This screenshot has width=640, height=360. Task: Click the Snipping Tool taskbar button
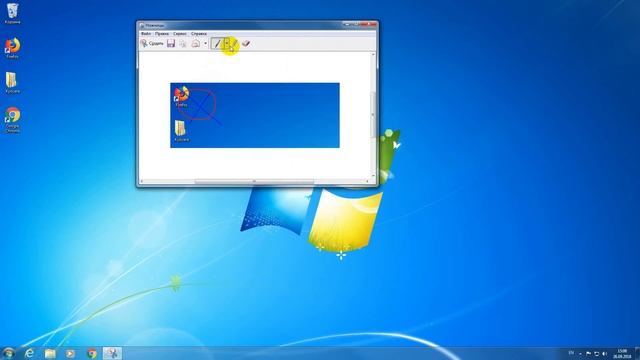click(112, 353)
